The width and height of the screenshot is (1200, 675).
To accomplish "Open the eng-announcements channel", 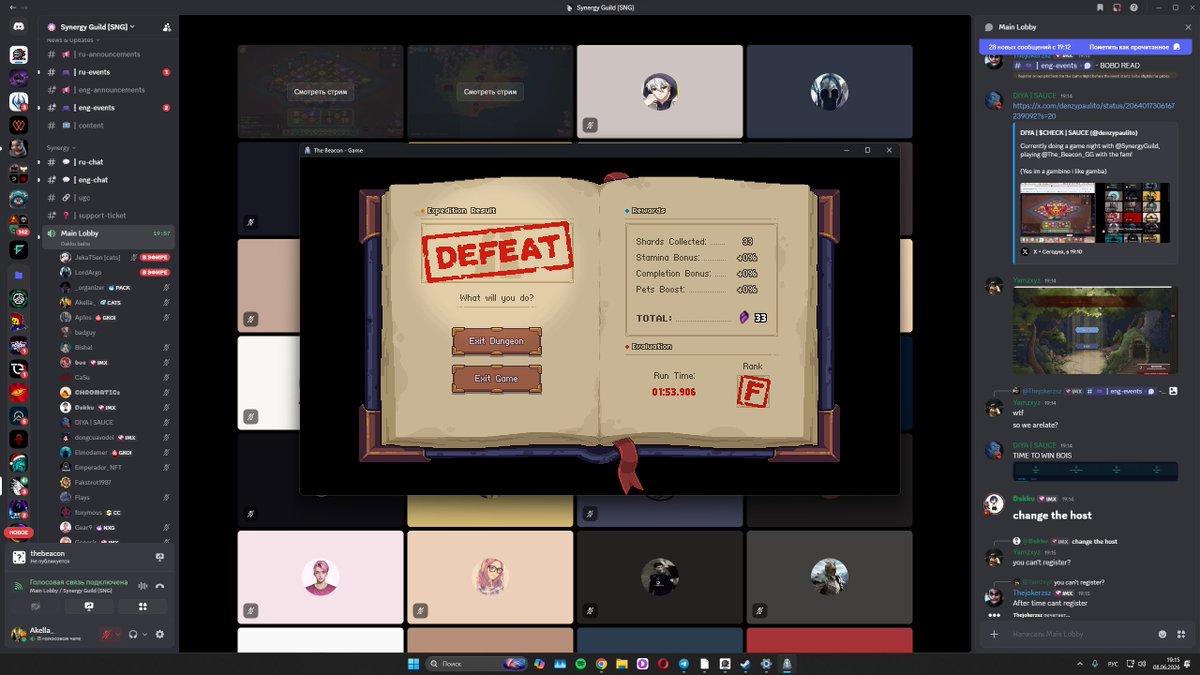I will 108,90.
